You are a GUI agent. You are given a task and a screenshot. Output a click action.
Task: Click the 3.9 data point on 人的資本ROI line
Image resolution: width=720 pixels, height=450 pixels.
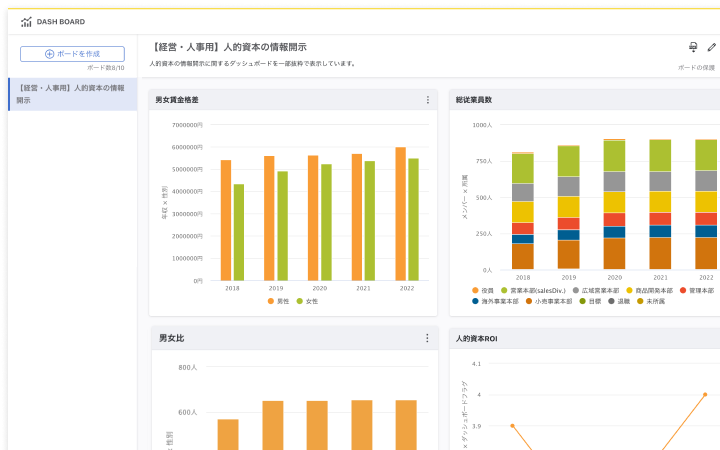pyautogui.click(x=512, y=426)
